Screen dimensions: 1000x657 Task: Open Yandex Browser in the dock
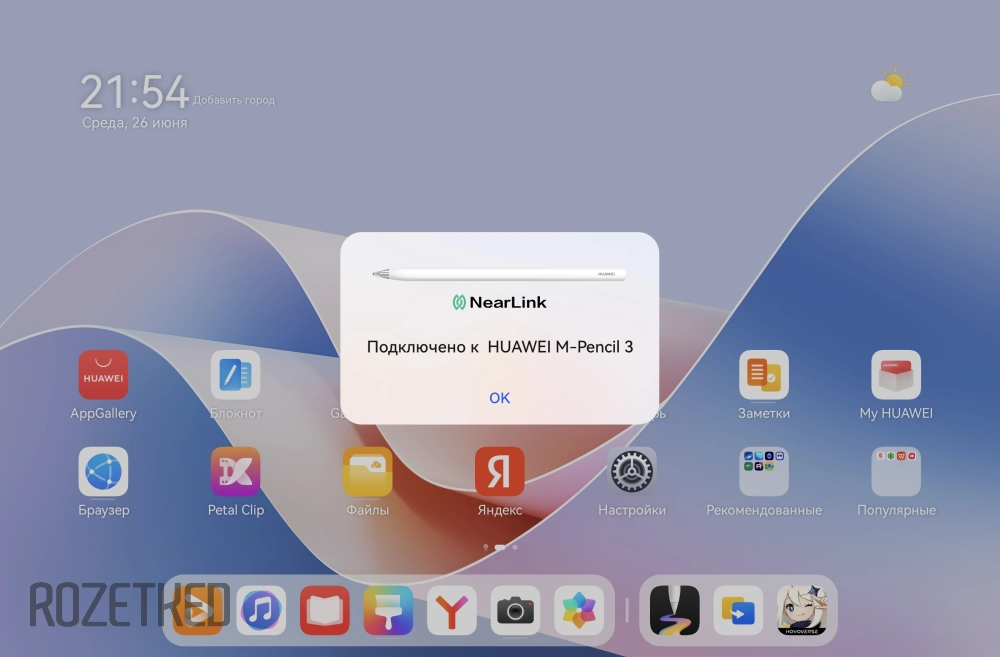pos(452,610)
